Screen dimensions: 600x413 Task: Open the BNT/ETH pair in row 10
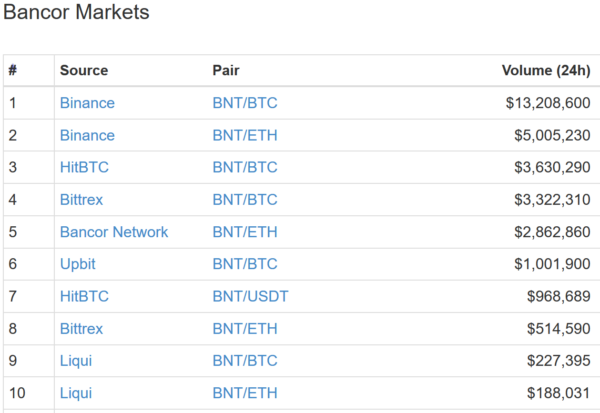point(245,393)
